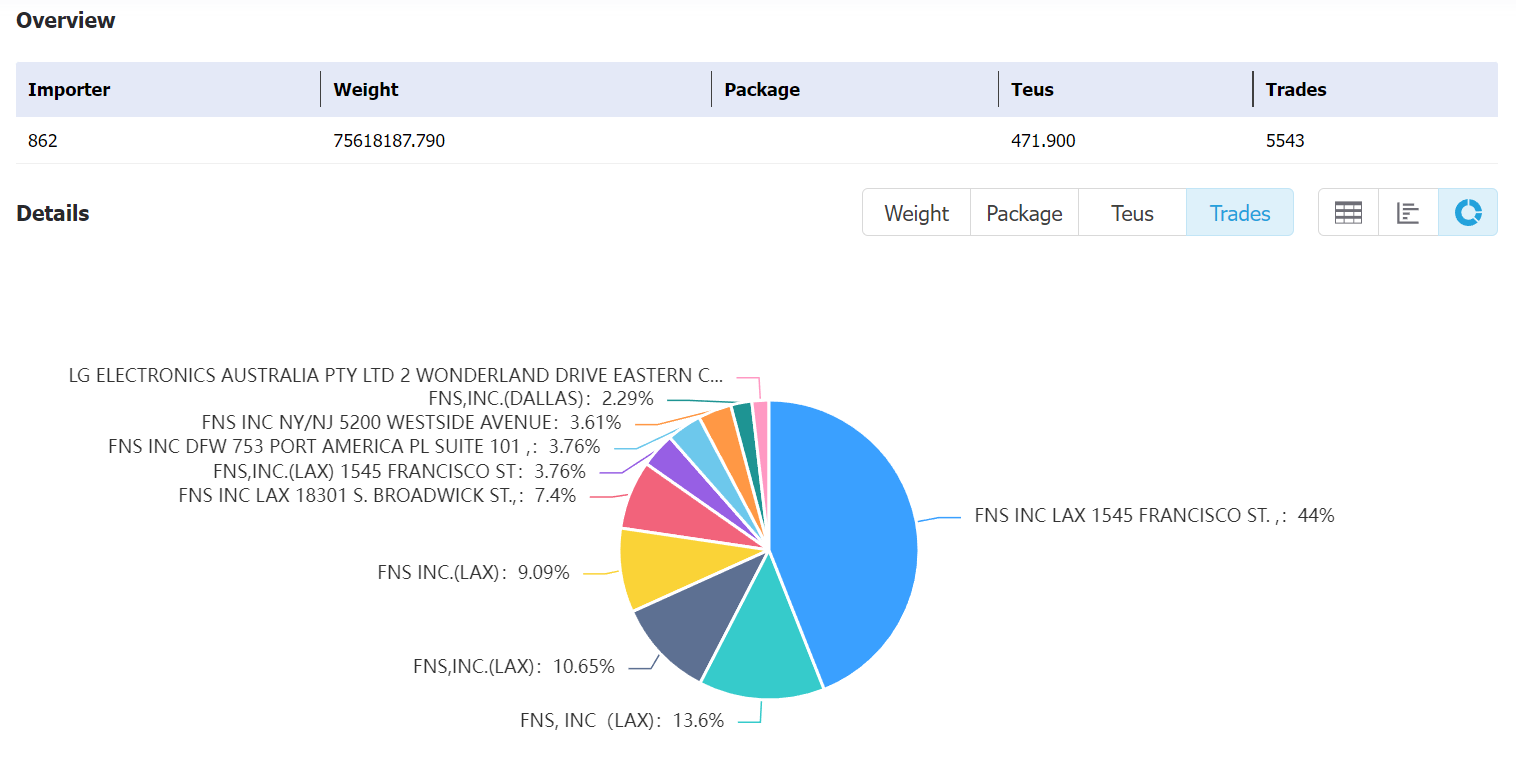The height and width of the screenshot is (768, 1516).
Task: Switch to bar chart view icon
Action: 1408,213
